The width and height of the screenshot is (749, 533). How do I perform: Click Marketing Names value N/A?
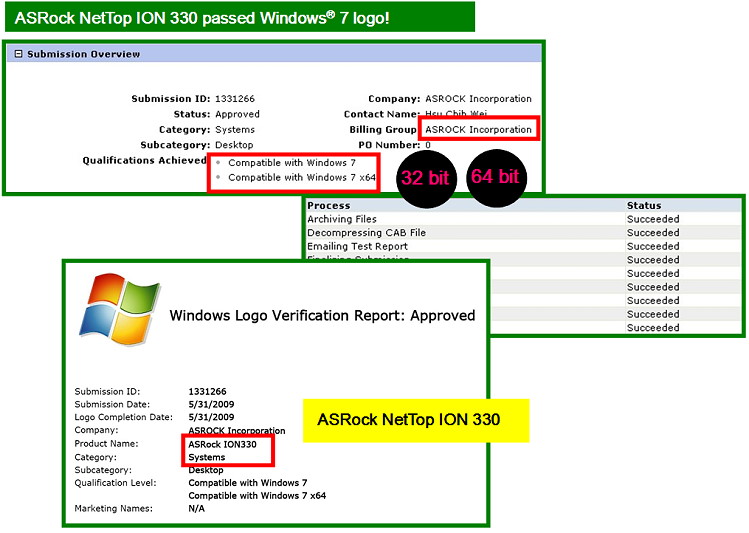pos(198,508)
